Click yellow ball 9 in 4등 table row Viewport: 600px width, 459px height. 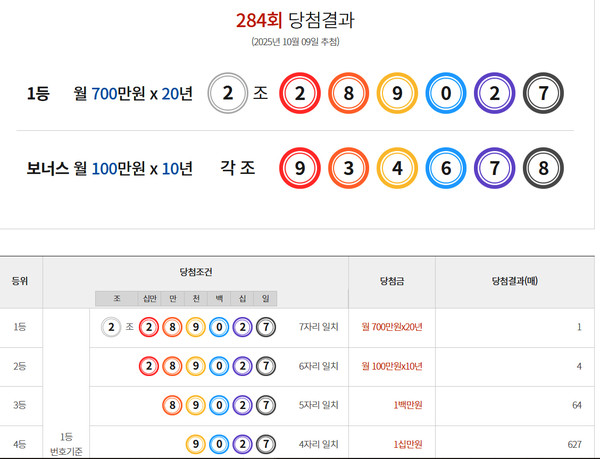coord(196,444)
